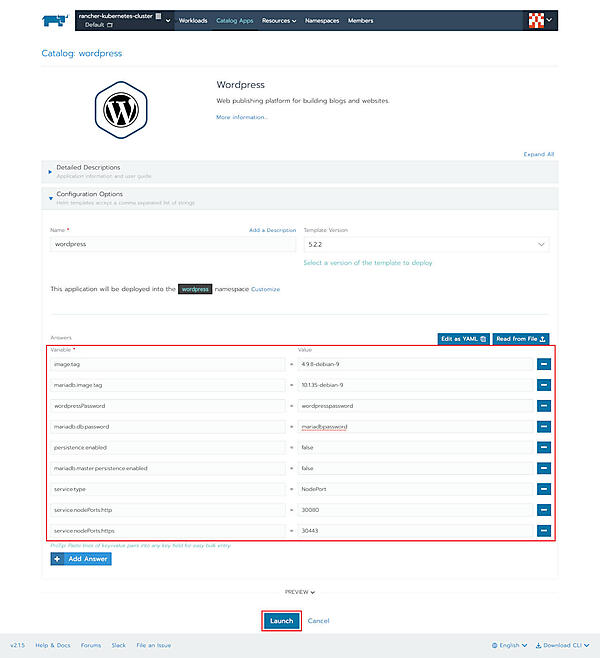This screenshot has height=658, width=600.
Task: Click the Rancher cow logo
Action: click(x=55, y=20)
